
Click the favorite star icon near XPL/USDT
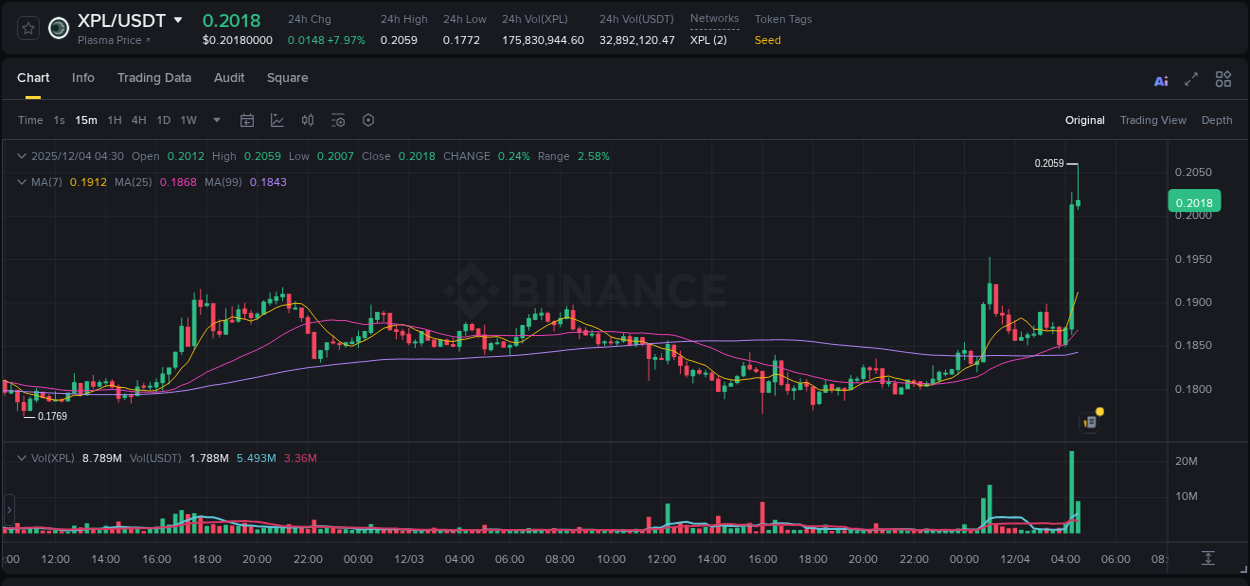click(27, 27)
